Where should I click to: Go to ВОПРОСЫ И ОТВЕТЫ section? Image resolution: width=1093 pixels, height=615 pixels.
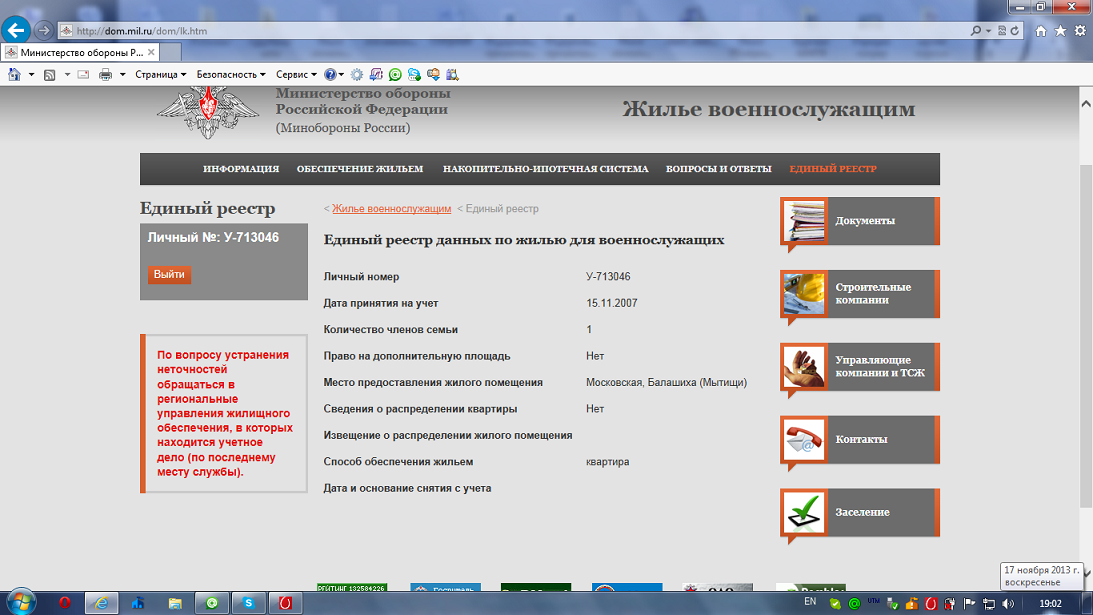pos(718,169)
